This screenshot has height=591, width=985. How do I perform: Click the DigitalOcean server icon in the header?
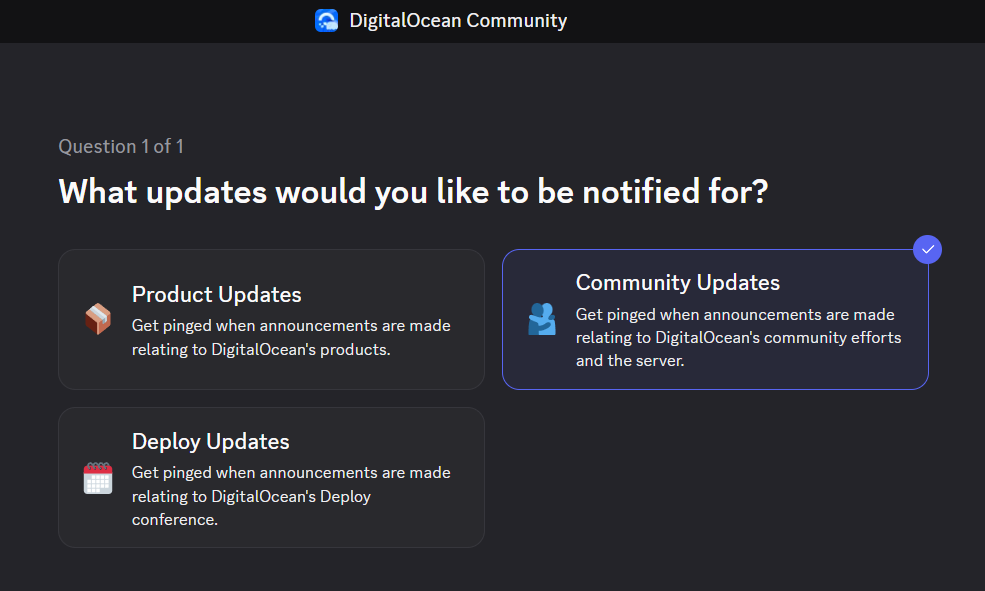[x=327, y=20]
